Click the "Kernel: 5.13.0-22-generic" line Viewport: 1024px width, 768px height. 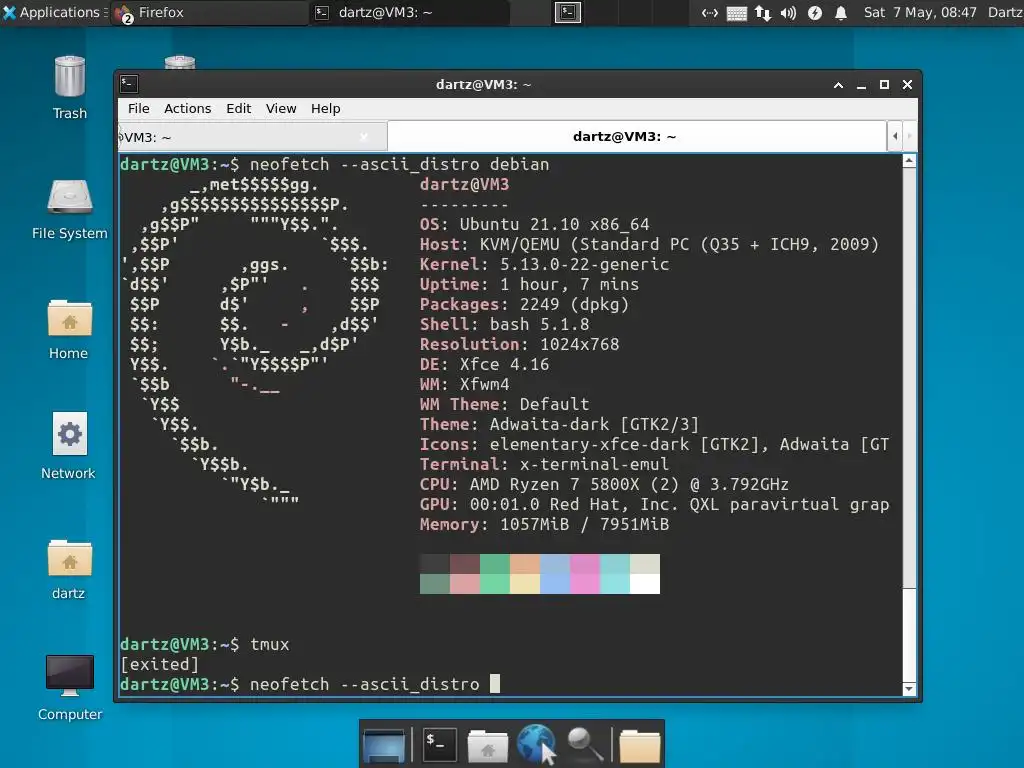click(544, 264)
